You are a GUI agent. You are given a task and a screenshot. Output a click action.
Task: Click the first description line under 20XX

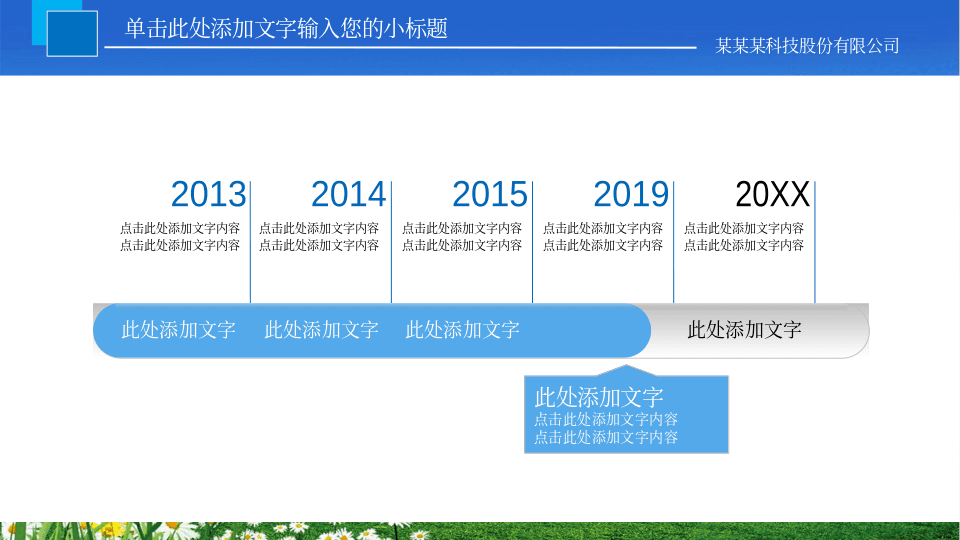[743, 228]
